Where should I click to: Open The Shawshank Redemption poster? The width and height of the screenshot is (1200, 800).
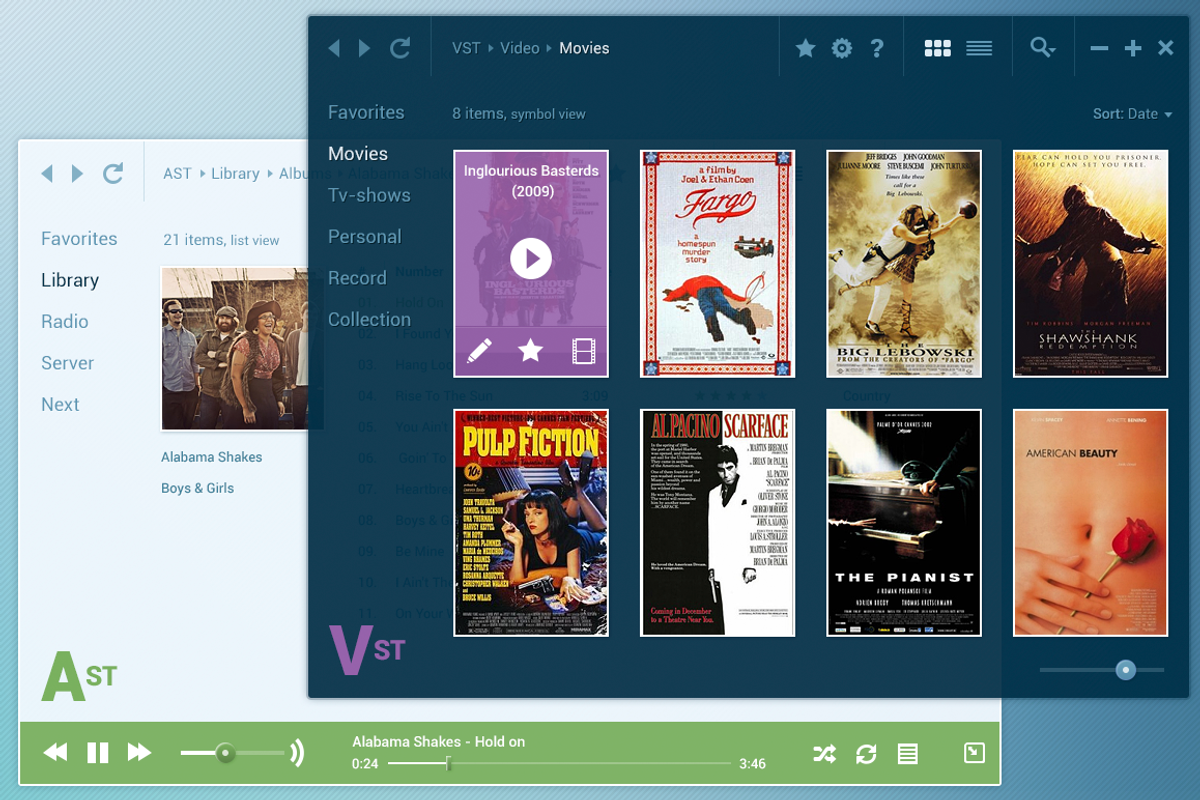[1090, 264]
